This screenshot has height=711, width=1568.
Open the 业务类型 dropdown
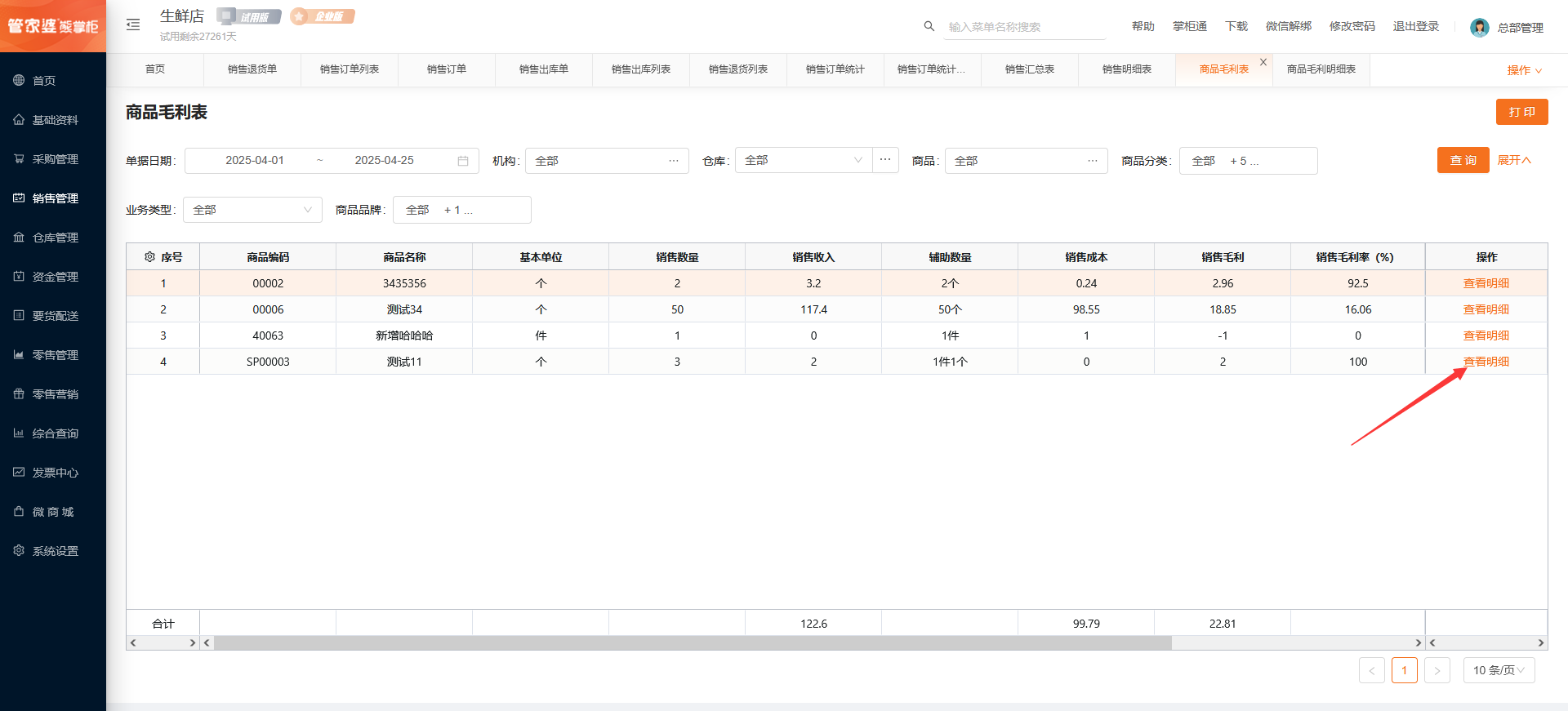[252, 210]
